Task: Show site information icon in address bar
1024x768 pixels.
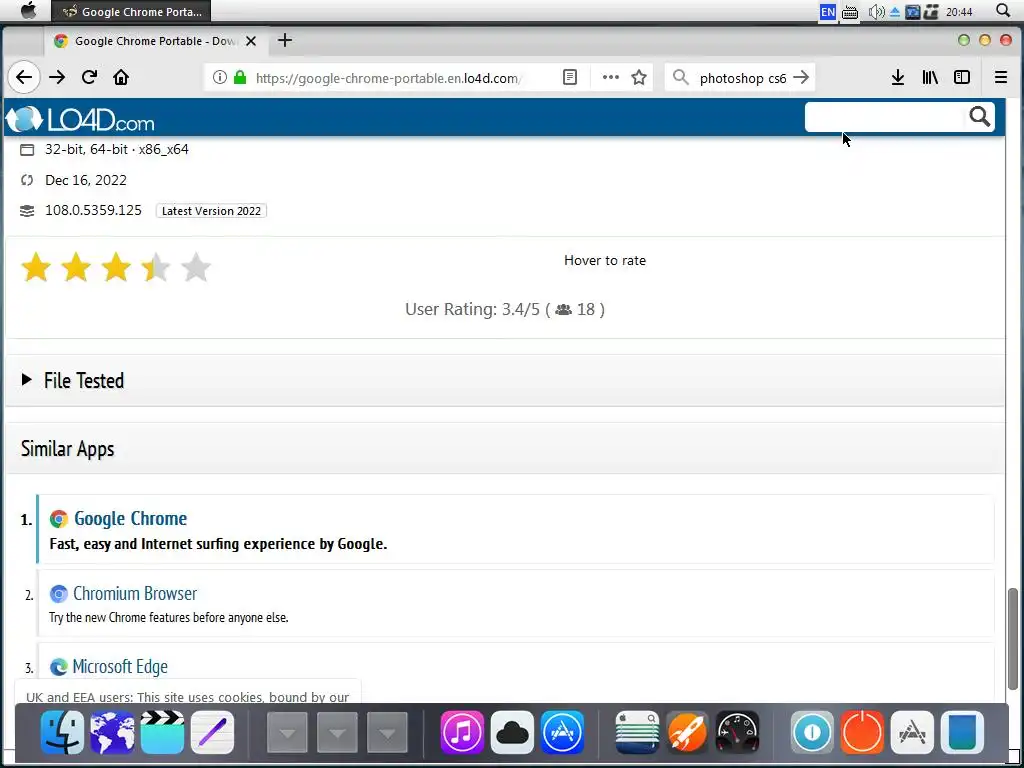Action: pos(220,78)
